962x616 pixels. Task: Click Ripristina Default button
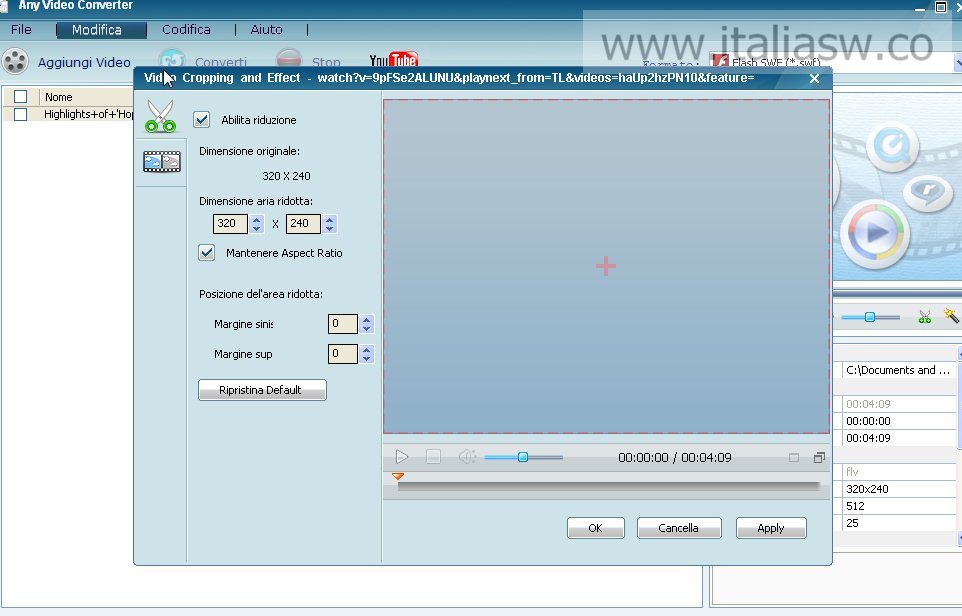pyautogui.click(x=262, y=390)
